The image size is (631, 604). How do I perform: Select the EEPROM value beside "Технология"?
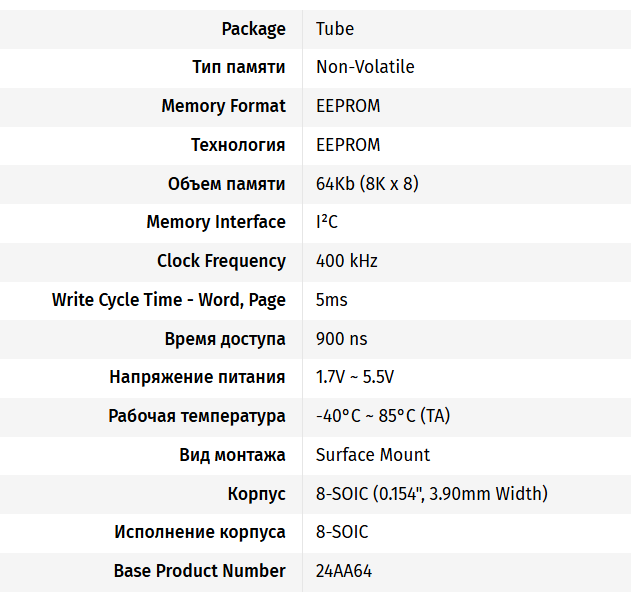pyautogui.click(x=348, y=145)
